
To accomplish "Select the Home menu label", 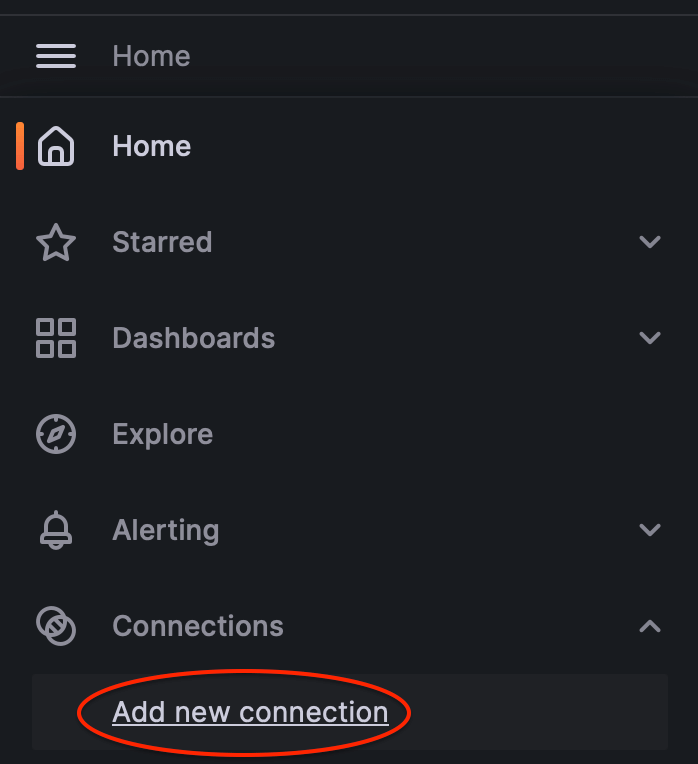I will coord(151,146).
